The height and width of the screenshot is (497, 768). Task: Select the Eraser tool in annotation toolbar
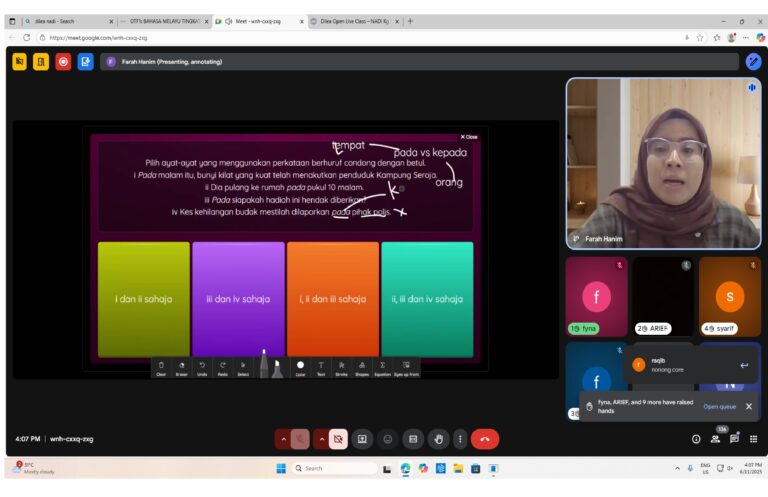click(x=181, y=367)
